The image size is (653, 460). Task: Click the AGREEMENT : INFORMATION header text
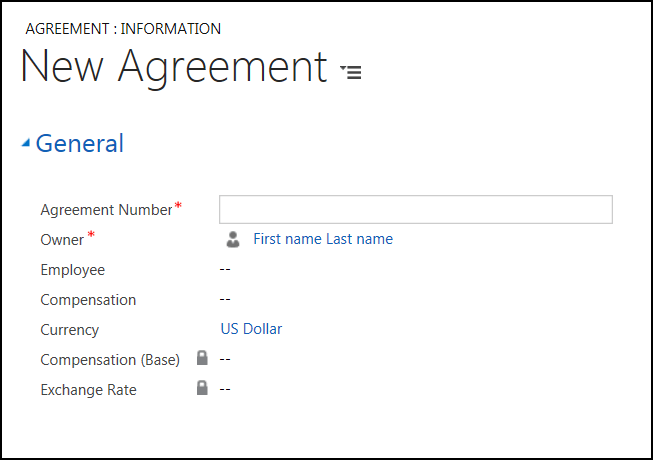(123, 29)
